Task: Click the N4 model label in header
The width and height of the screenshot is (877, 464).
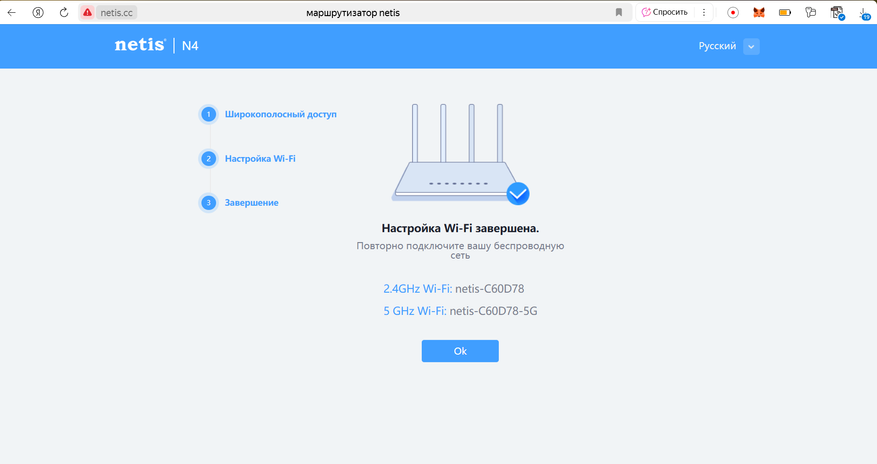Action: [190, 46]
